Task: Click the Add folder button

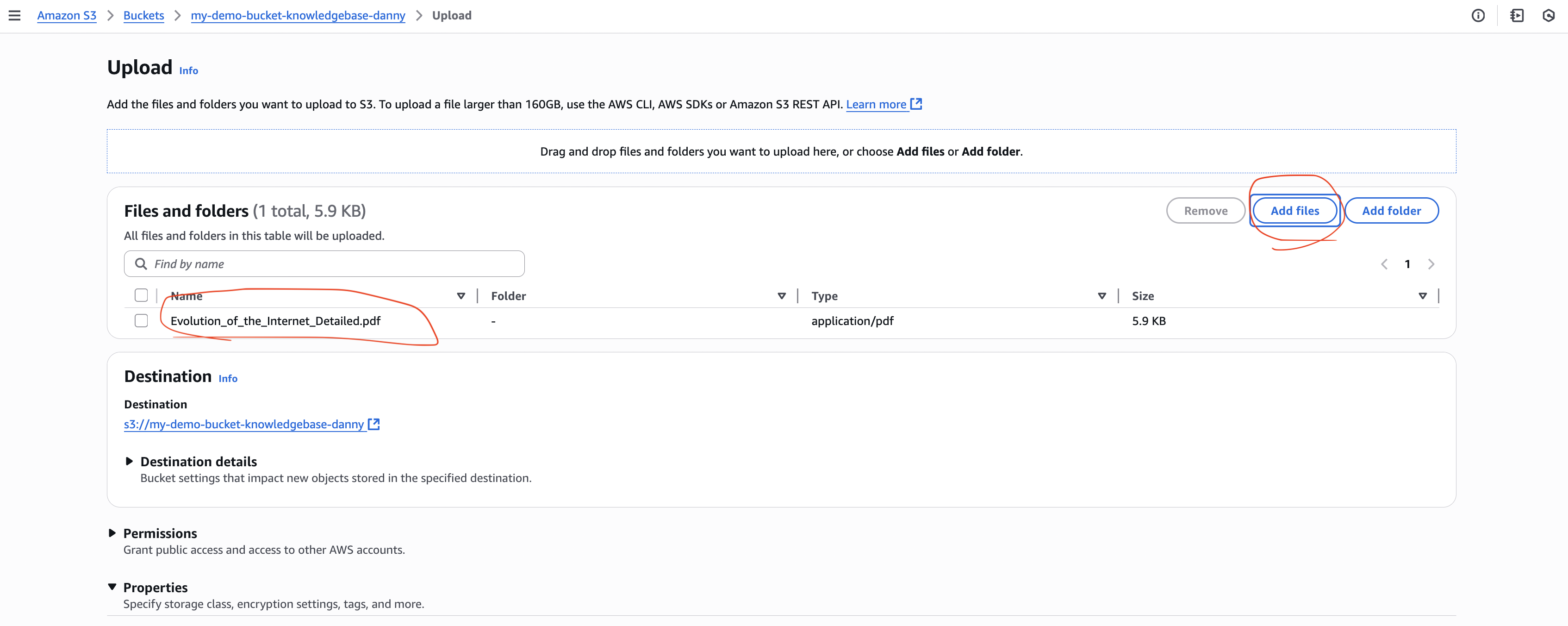Action: tap(1391, 211)
